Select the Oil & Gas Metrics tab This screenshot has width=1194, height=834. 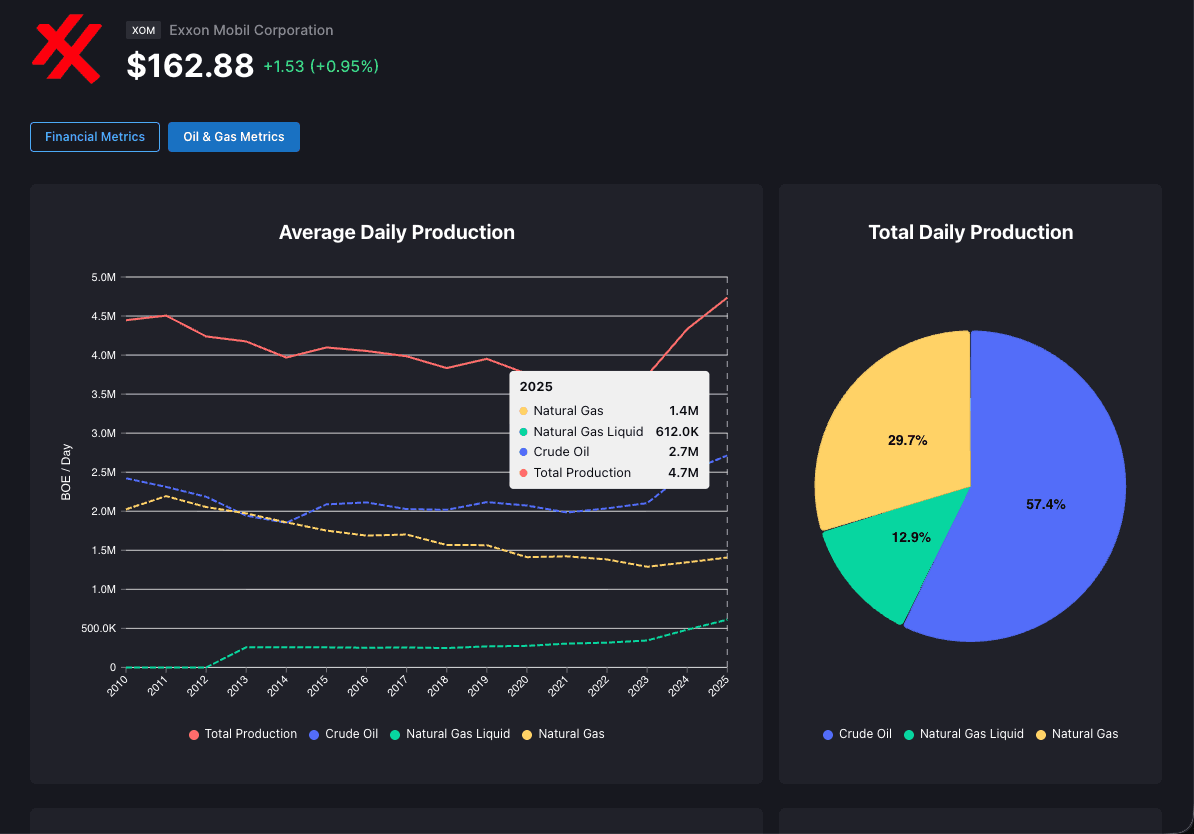point(234,137)
